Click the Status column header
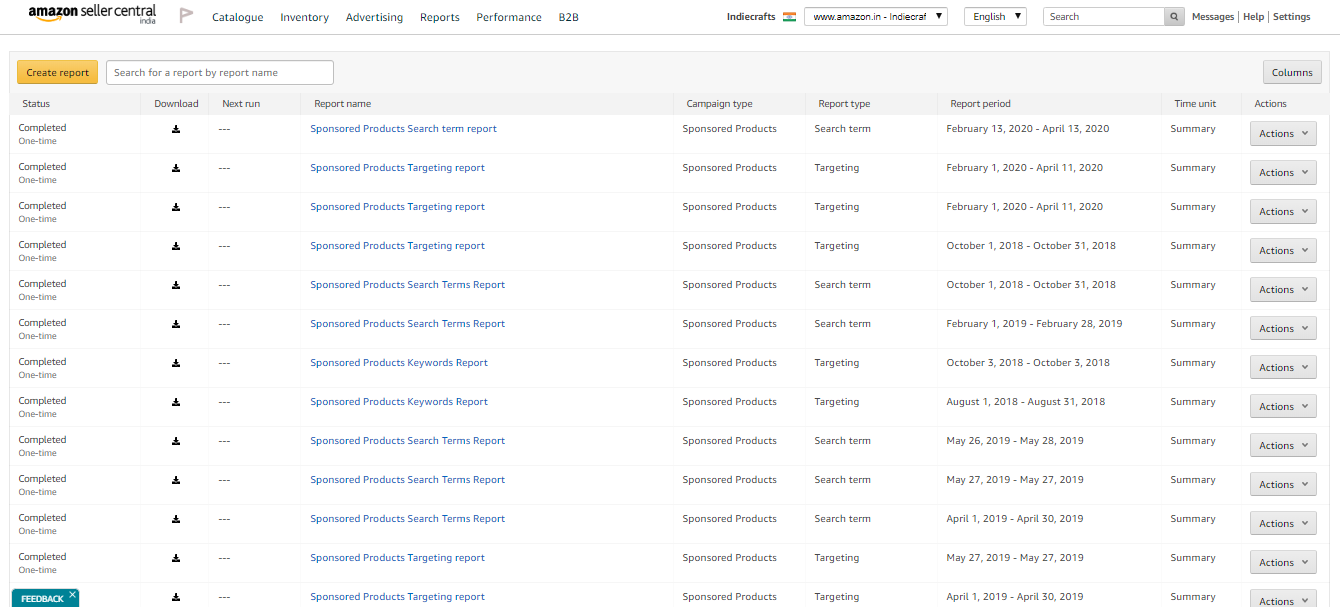The width and height of the screenshot is (1340, 607). (36, 104)
